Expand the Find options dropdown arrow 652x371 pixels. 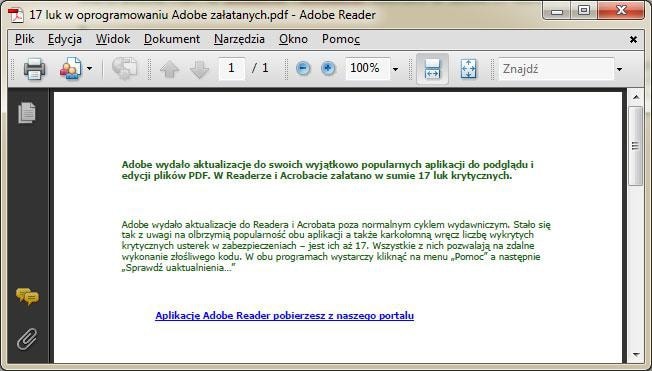tap(620, 69)
